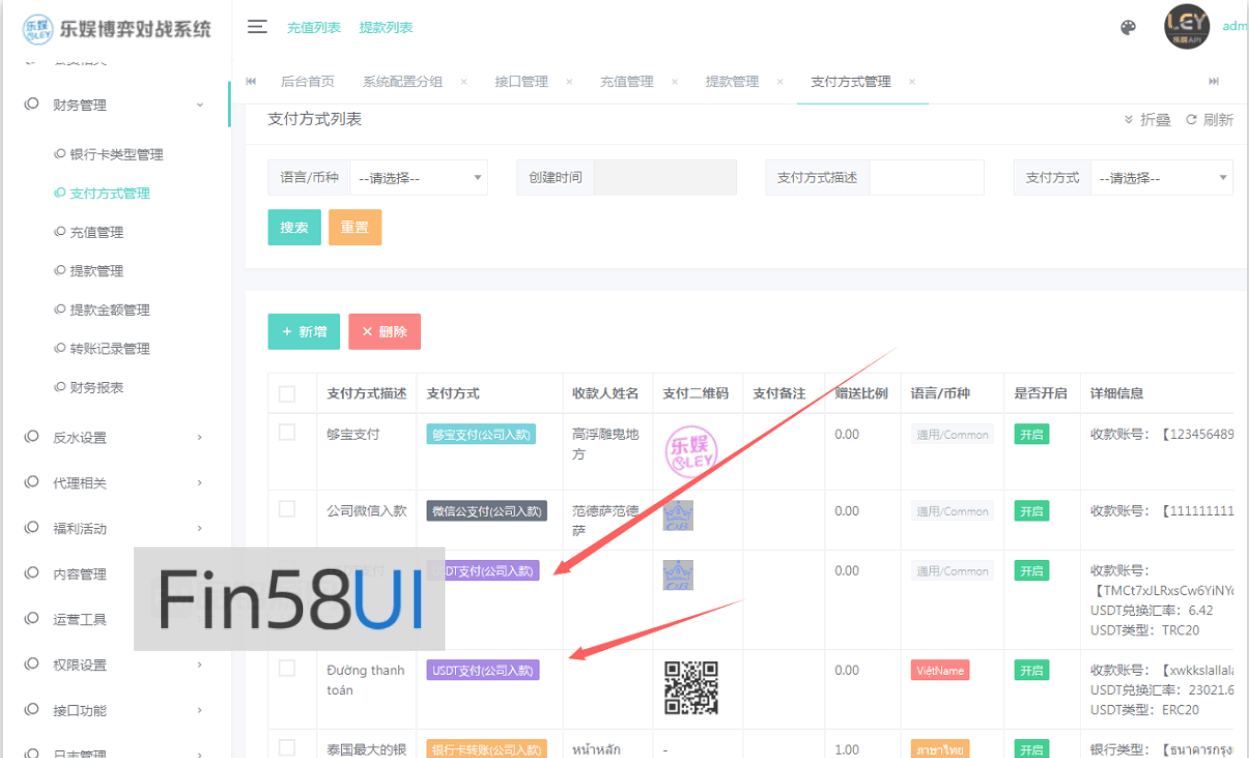This screenshot has height=758, width=1249.
Task: Switch to the 充值管理 tab
Action: [627, 81]
